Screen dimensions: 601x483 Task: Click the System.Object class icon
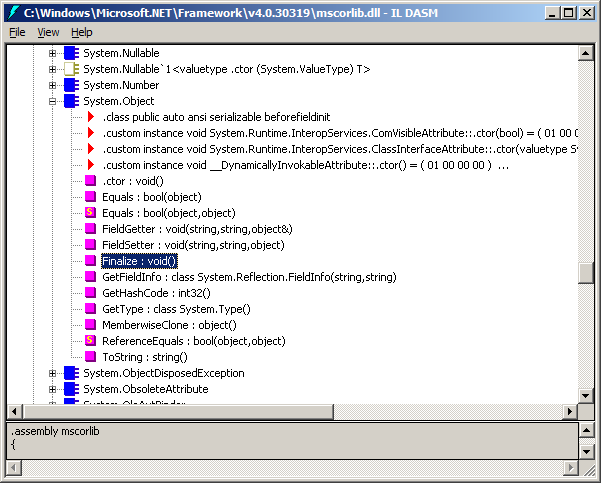[x=71, y=102]
